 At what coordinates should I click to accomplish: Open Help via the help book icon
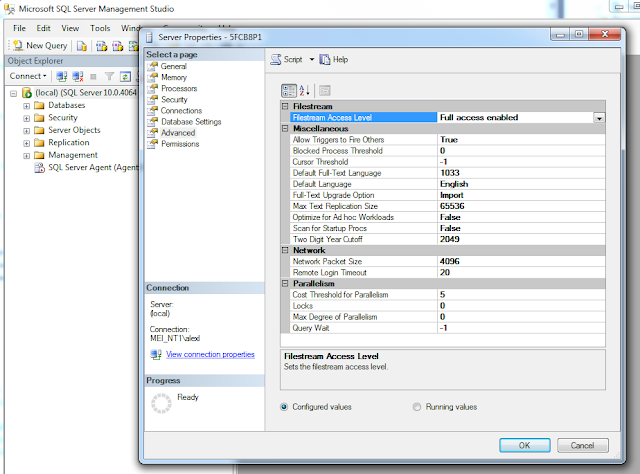coord(324,60)
